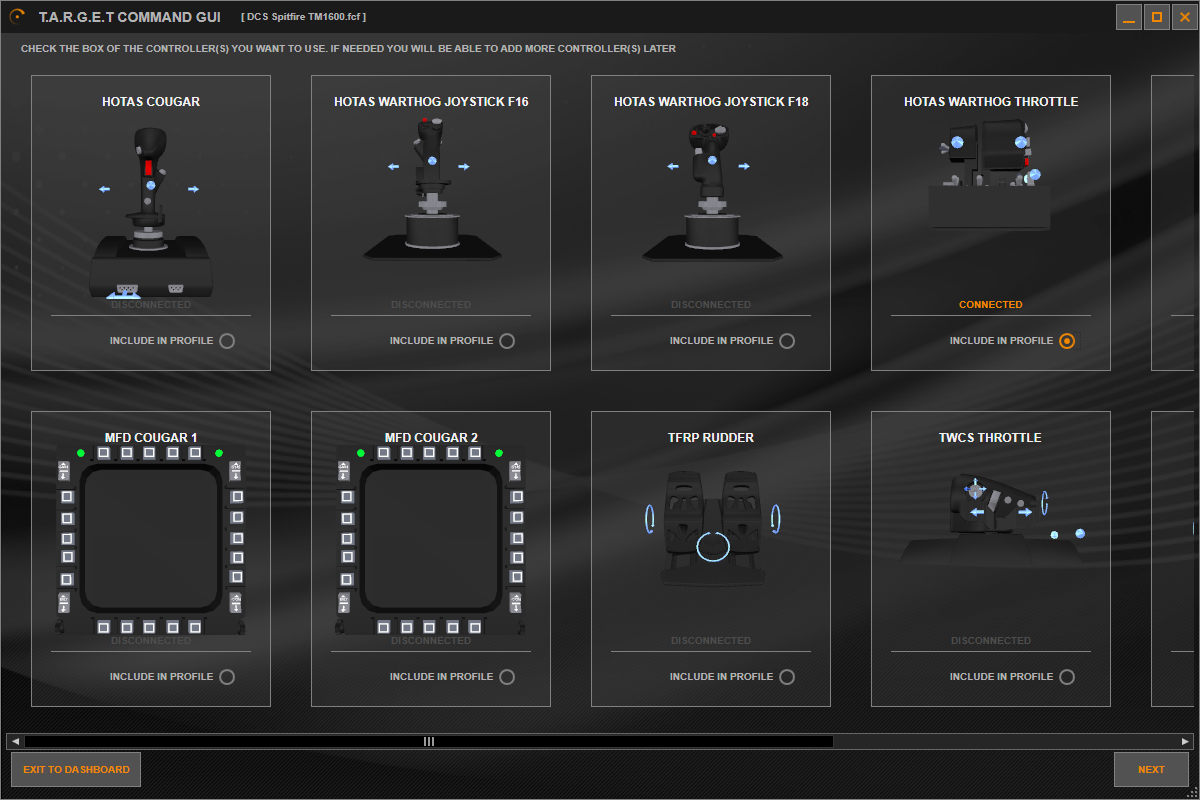Click the TWCS THROTTLE title
Screen dimensions: 1200x800
pos(990,438)
